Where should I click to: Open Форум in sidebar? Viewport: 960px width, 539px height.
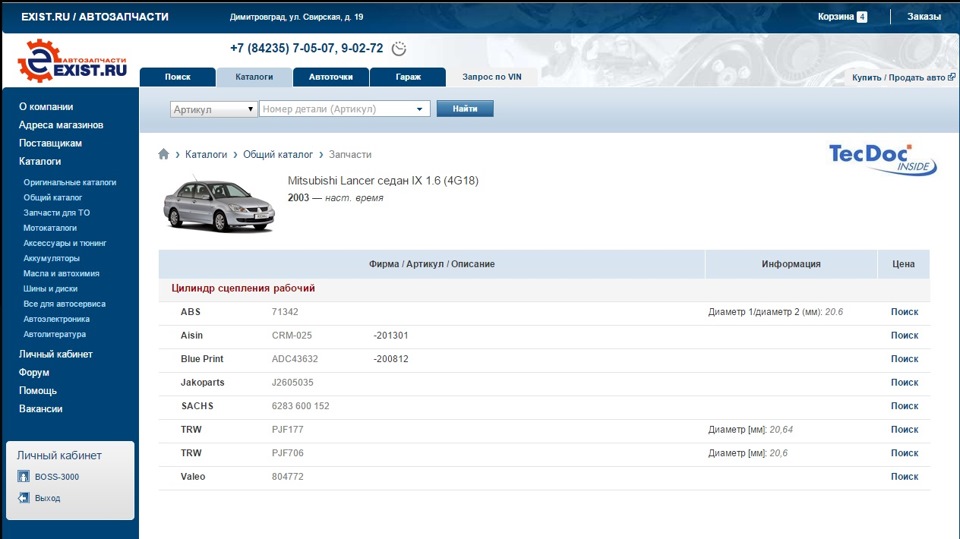pos(34,372)
